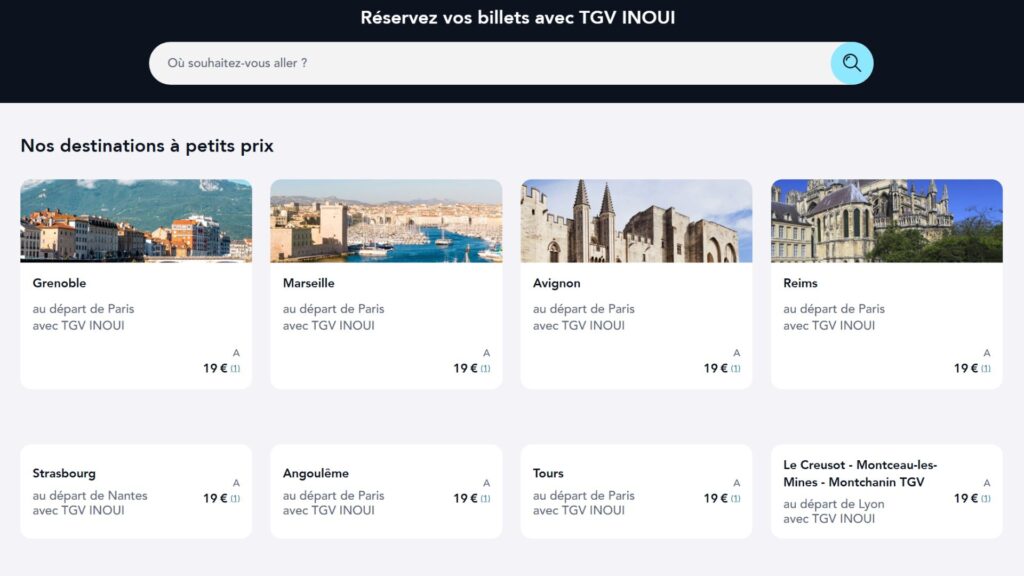Screen dimensions: 1024x576
Task: Click the Grenoble price footnote (1)
Action: click(235, 368)
